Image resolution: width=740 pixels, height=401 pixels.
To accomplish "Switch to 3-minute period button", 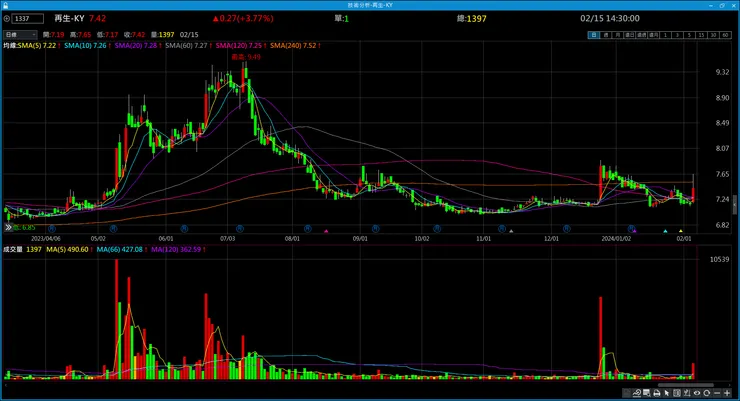I will click(677, 35).
